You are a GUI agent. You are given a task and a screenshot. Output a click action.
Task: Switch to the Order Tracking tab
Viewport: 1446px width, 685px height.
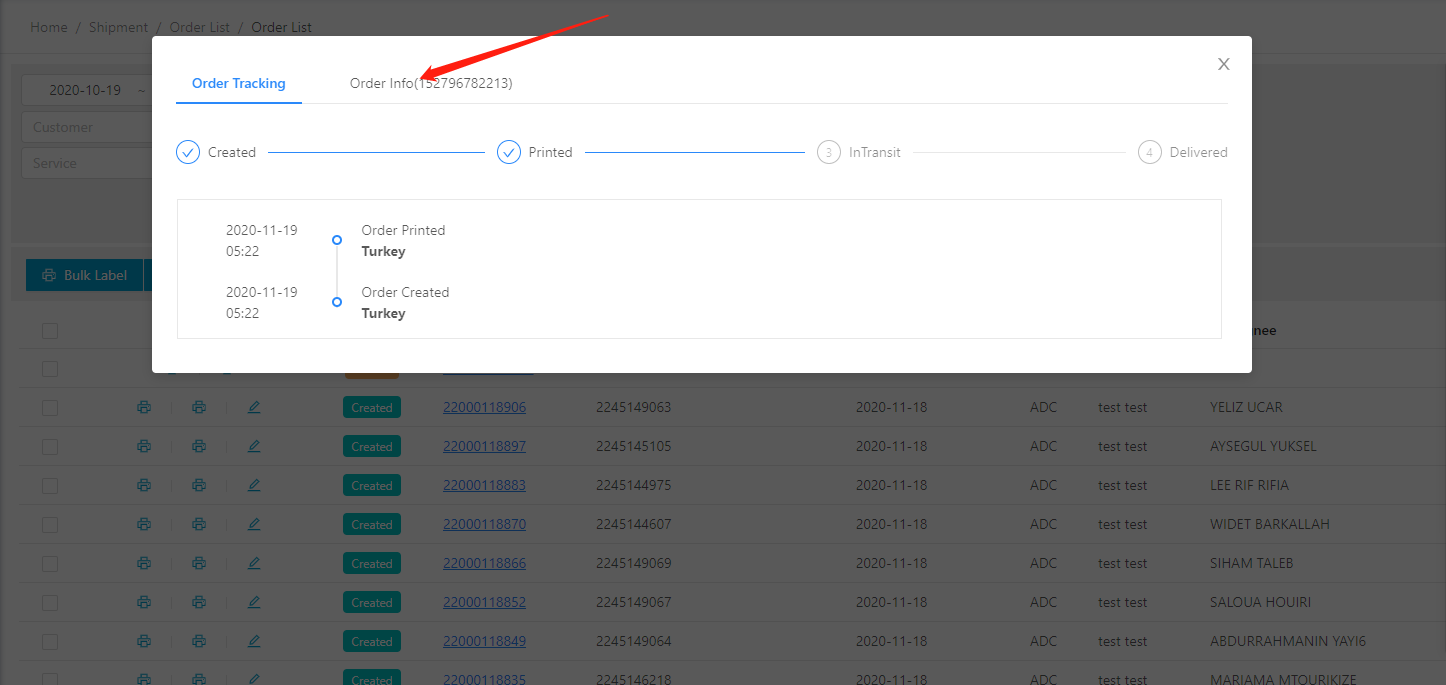[239, 83]
